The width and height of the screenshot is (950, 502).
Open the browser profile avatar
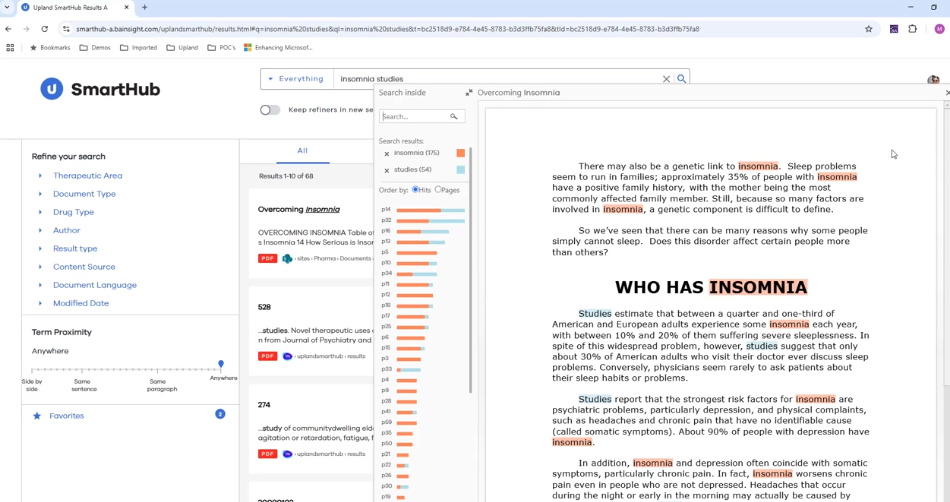point(939,28)
